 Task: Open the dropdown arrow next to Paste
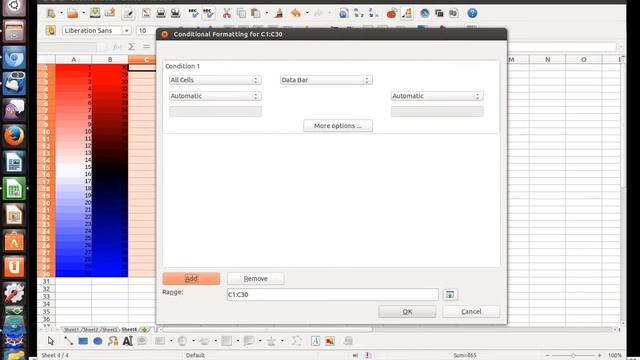[x=267, y=13]
